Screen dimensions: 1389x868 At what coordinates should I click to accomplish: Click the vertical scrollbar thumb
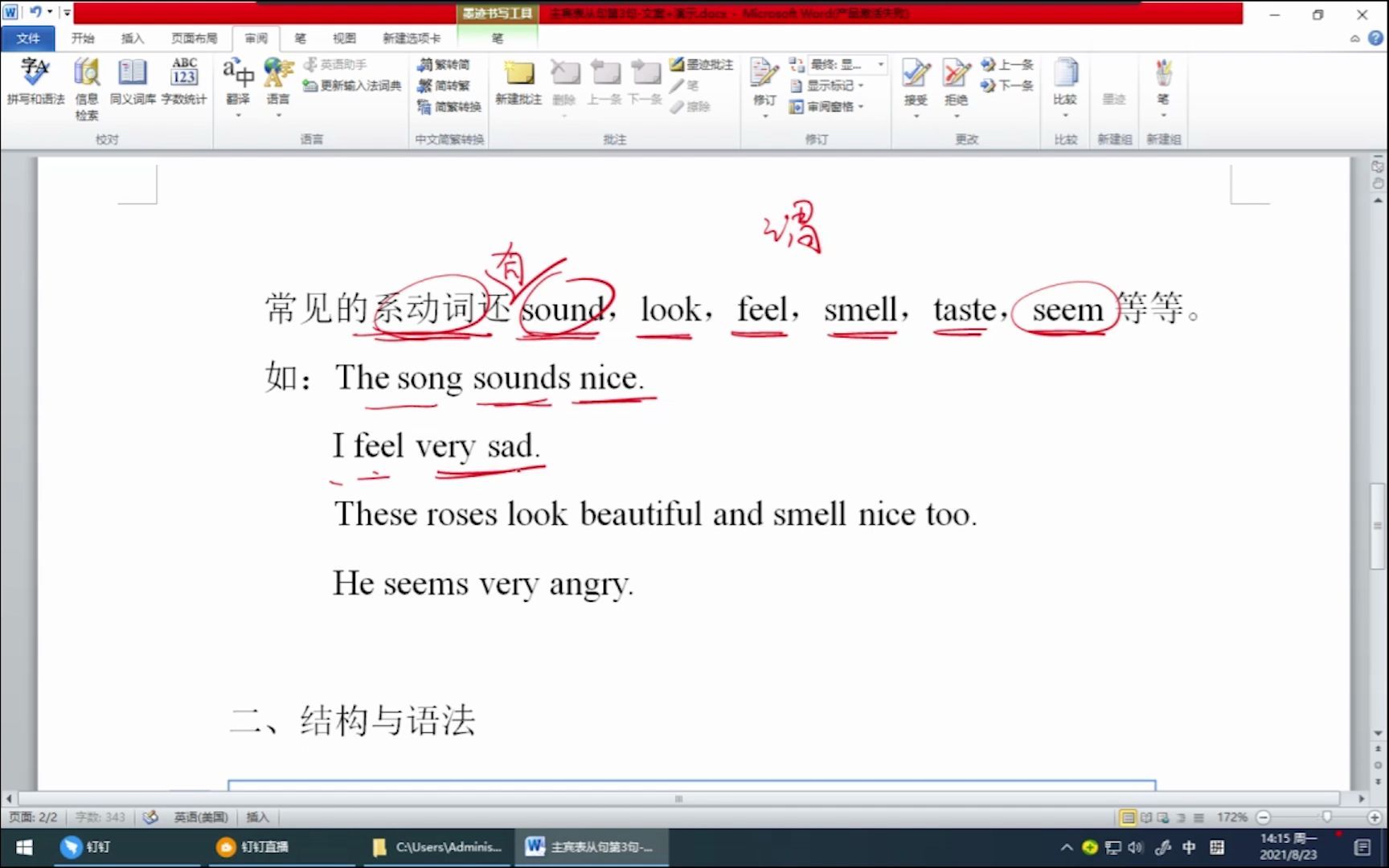(1377, 526)
